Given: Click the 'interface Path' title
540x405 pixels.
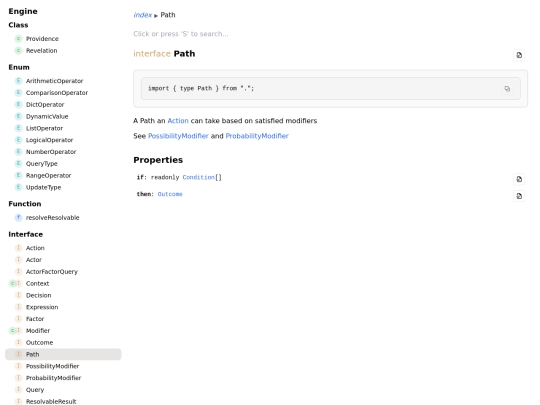Looking at the screenshot, I should tap(164, 54).
